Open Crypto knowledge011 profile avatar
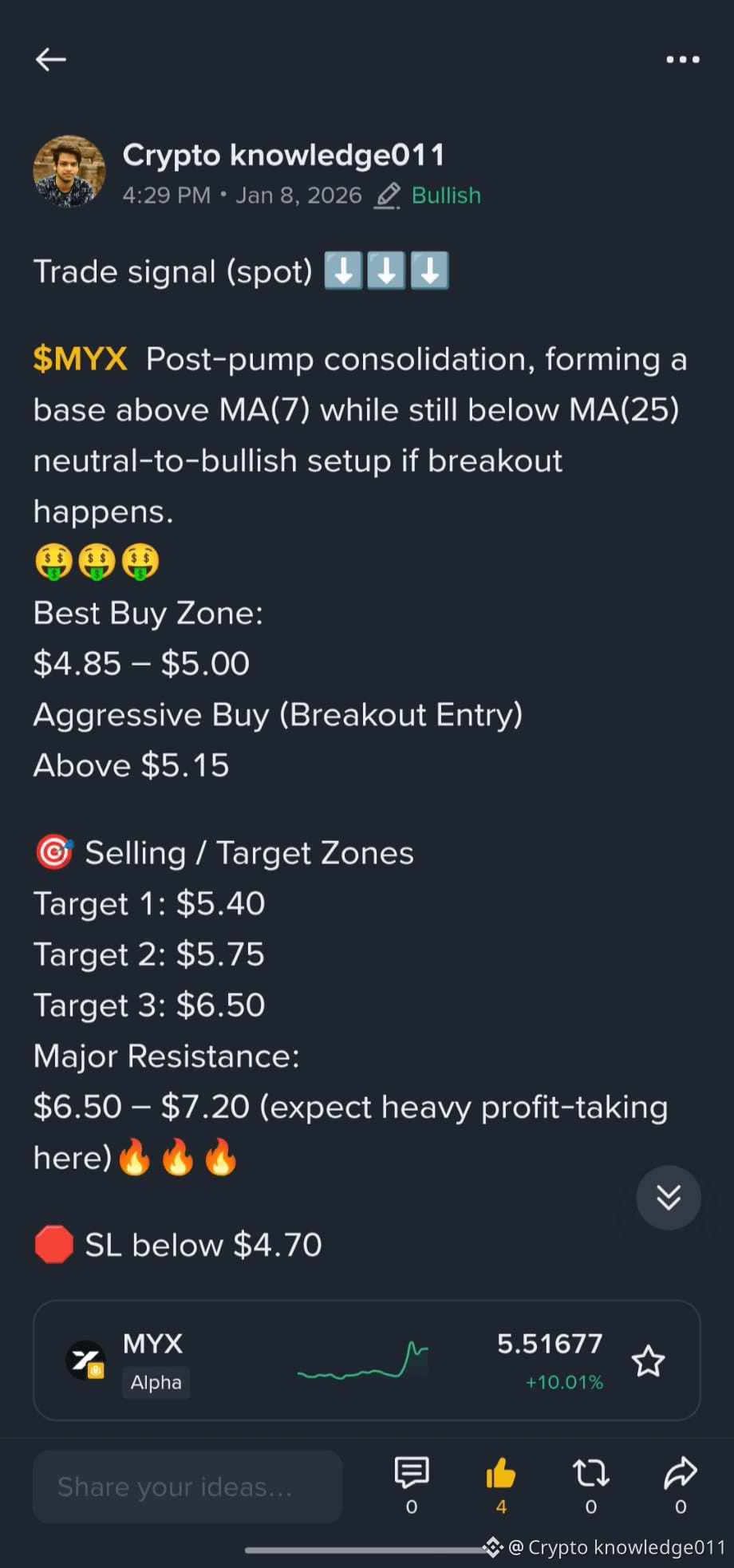This screenshot has width=734, height=1568. click(x=69, y=172)
